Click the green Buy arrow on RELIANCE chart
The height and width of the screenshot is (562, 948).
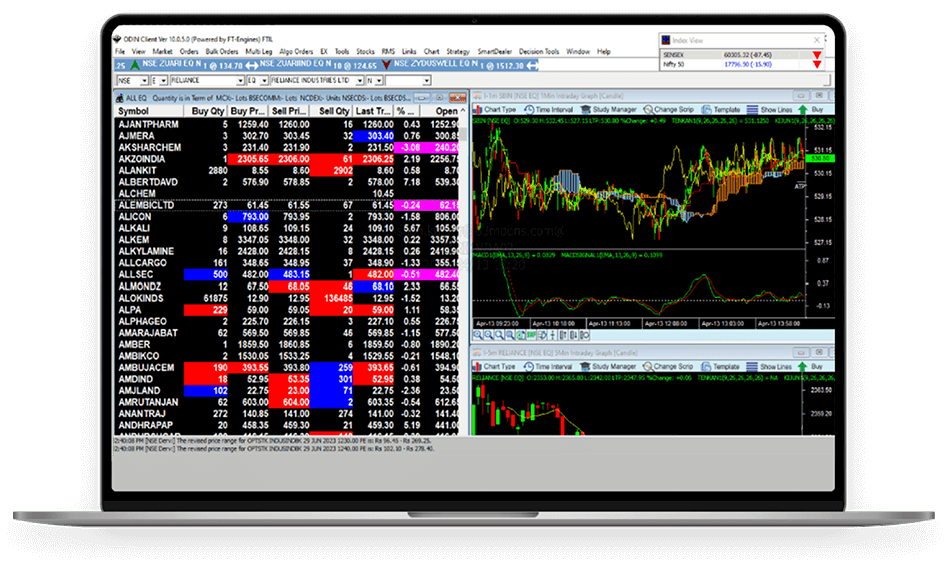(x=802, y=367)
